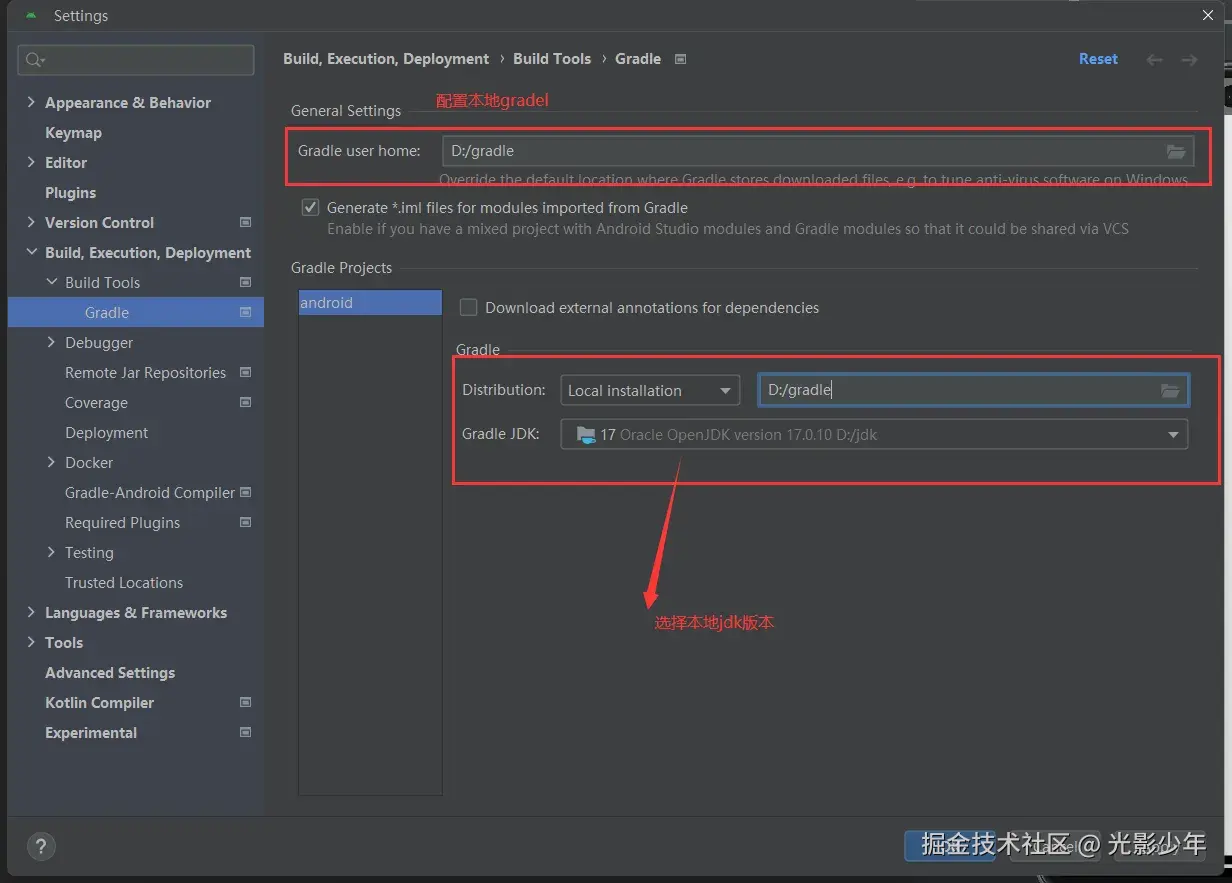Open Advanced Settings page

pyautogui.click(x=110, y=673)
